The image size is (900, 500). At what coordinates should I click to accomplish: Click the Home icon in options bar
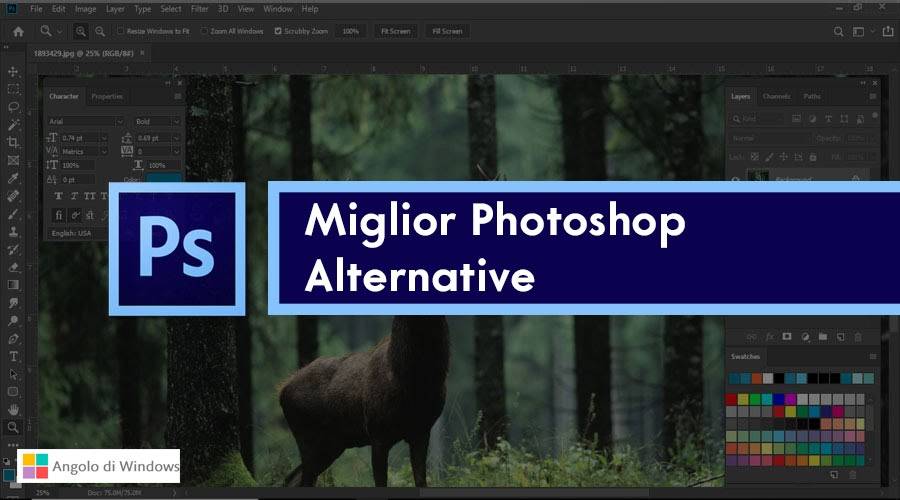point(18,32)
